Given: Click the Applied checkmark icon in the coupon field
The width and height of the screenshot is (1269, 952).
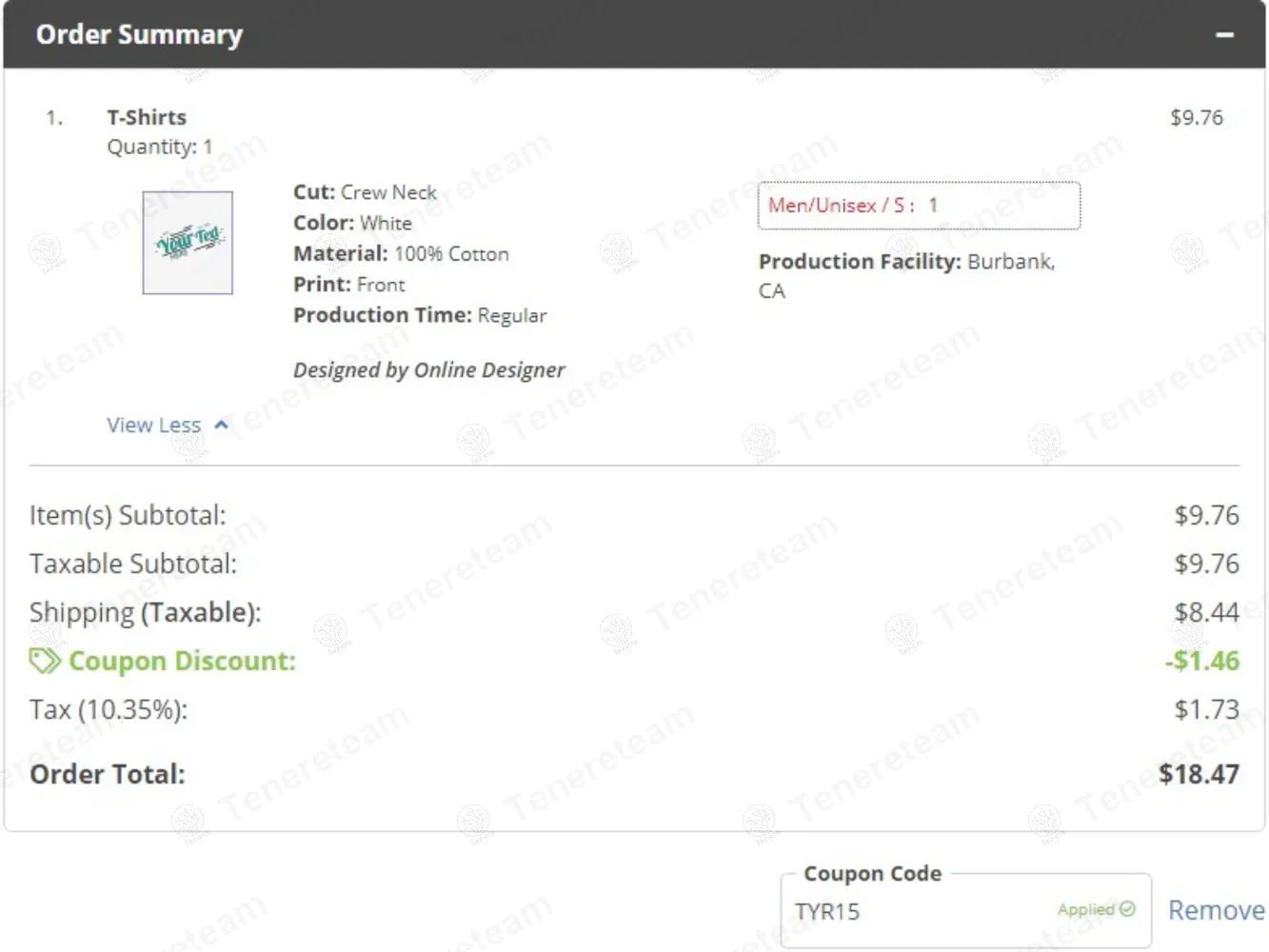Looking at the screenshot, I should click(1127, 909).
